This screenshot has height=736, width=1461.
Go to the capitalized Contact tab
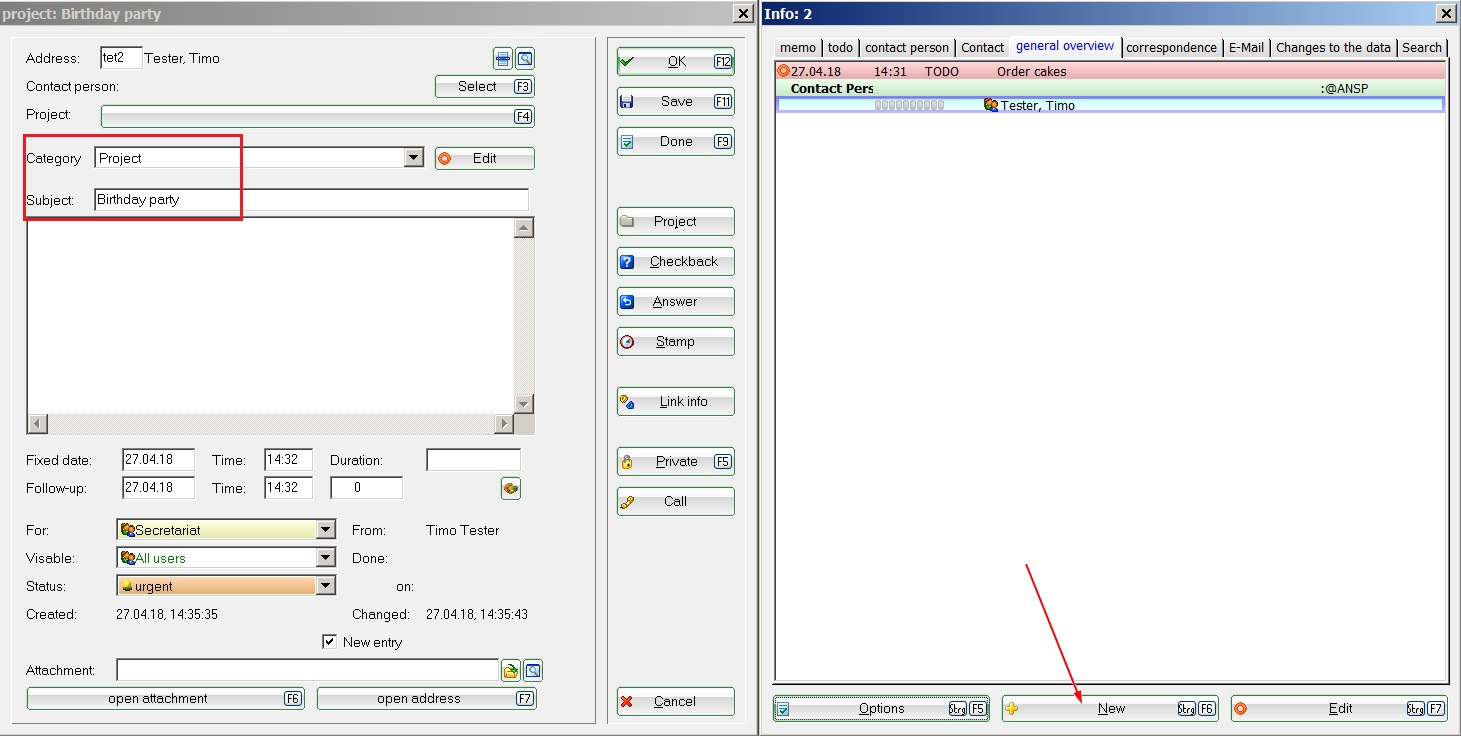click(x=983, y=47)
